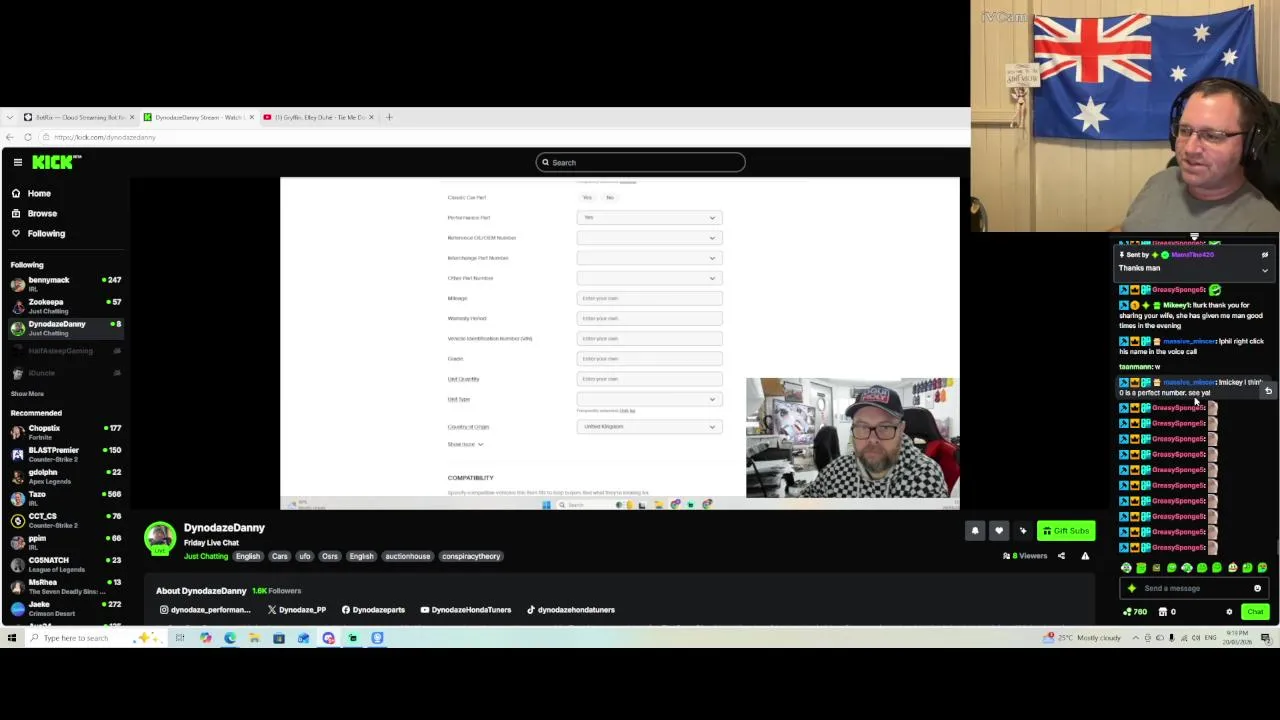Open the Performance Part dropdown
1280x720 pixels.
pyautogui.click(x=649, y=217)
